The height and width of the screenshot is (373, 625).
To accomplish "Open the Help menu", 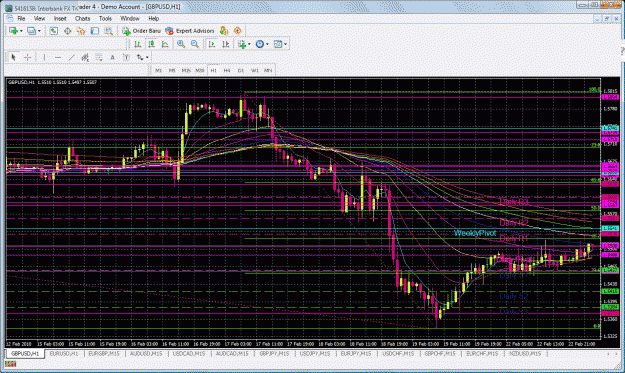I will coord(153,18).
